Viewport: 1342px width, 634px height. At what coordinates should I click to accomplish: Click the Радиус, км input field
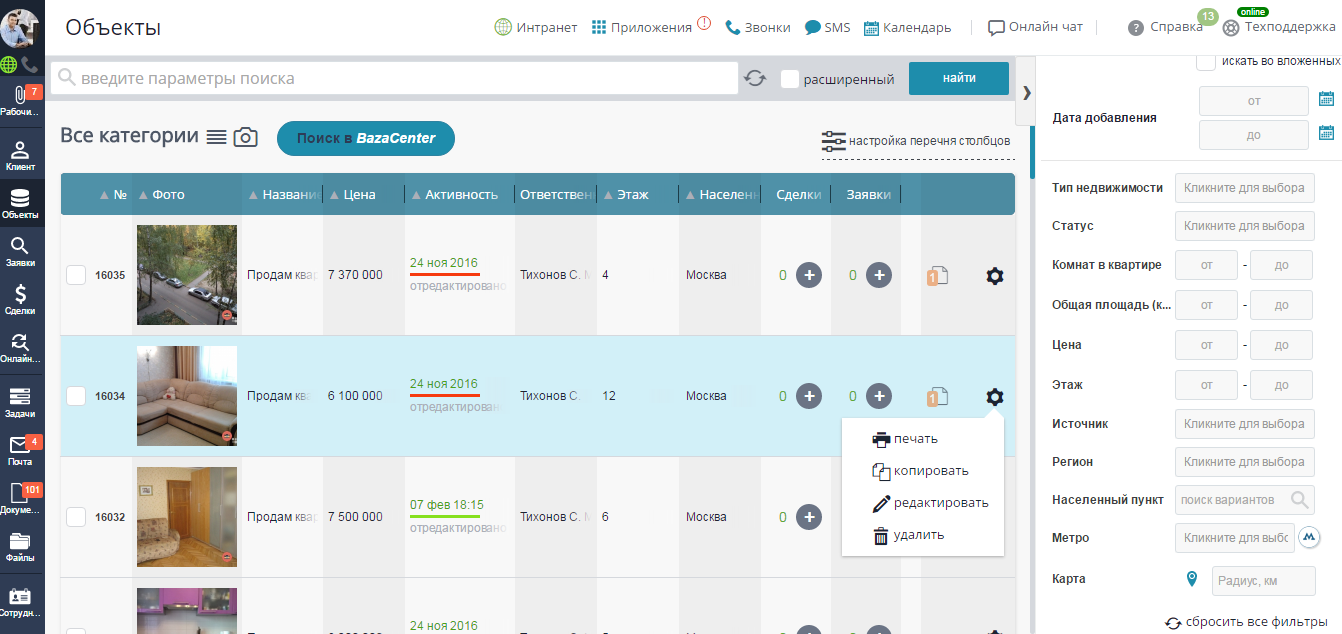click(x=1263, y=580)
